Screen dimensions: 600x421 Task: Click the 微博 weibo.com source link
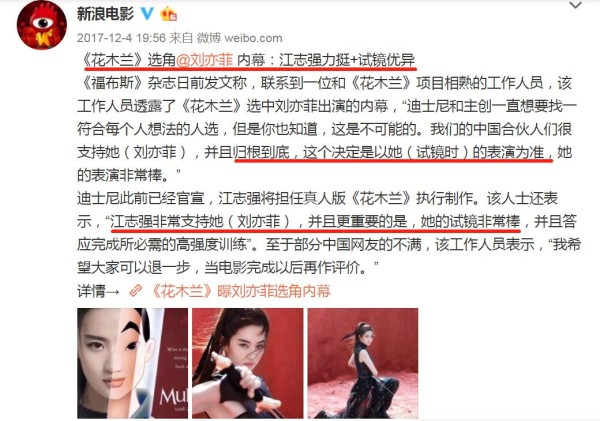tap(240, 38)
